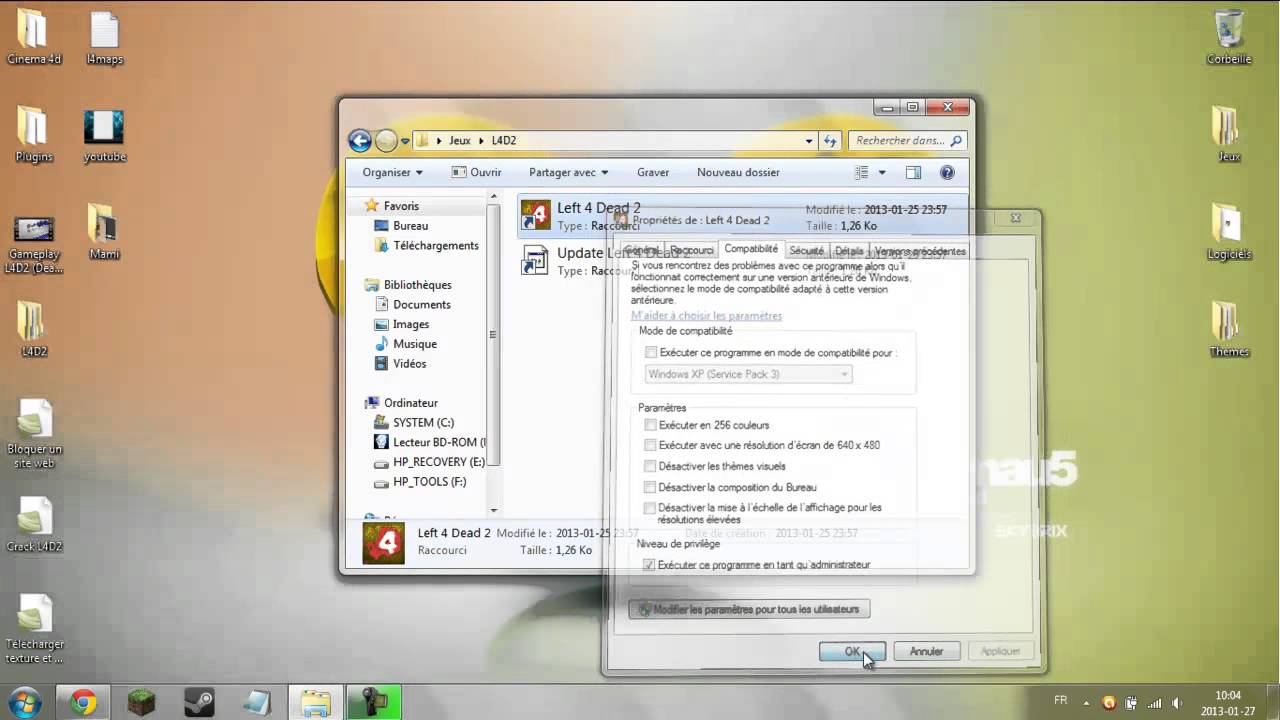This screenshot has height=720, width=1280.
Task: Open the Mami desktop folder
Action: click(x=104, y=232)
